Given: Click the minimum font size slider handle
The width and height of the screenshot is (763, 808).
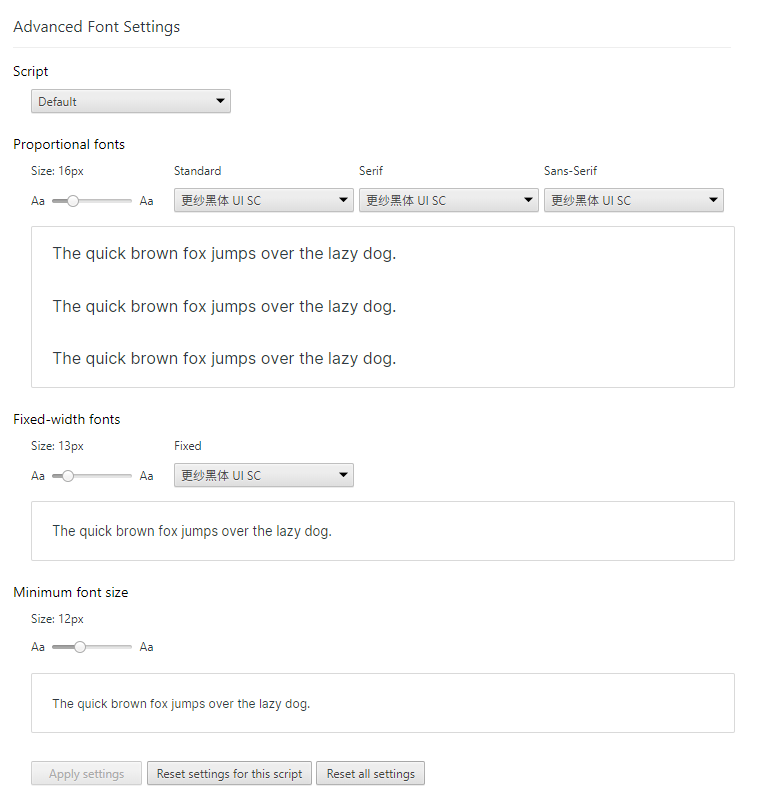Looking at the screenshot, I should (80, 647).
